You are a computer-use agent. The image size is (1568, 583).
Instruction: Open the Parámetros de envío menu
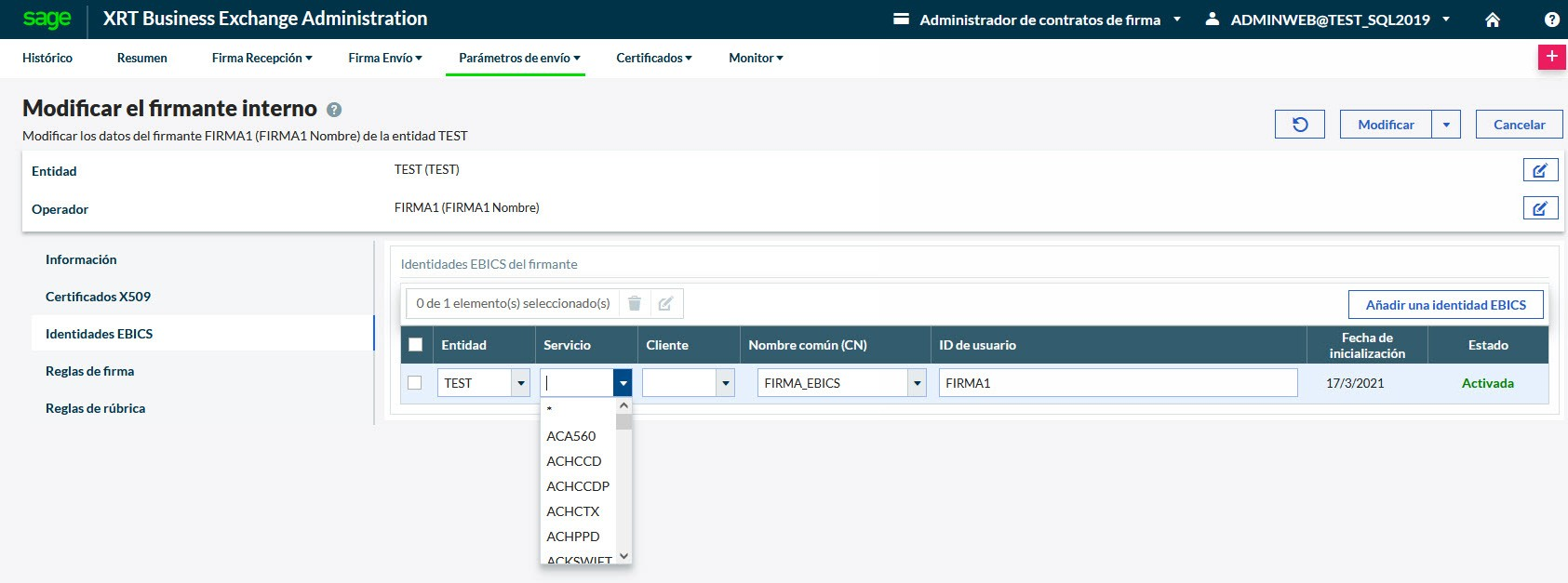(518, 58)
